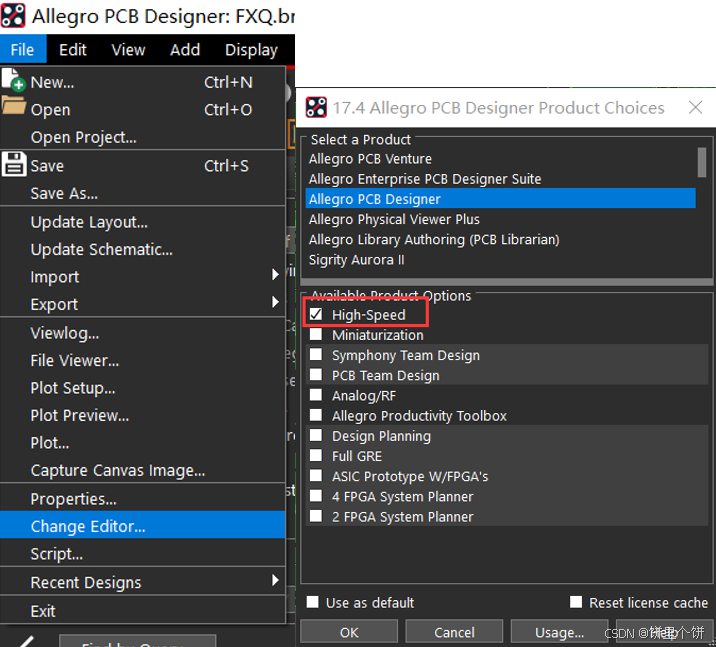Choose the Save menu entry
Screen dimensions: 716x647
click(142, 166)
